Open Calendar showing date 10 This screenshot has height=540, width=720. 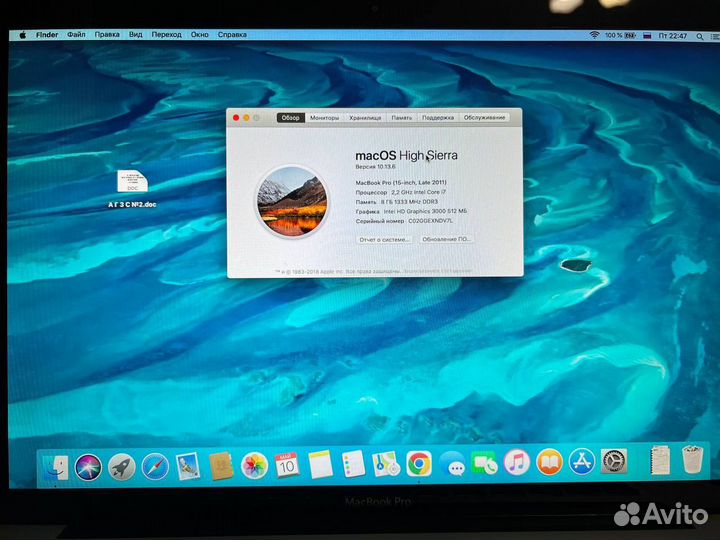287,465
